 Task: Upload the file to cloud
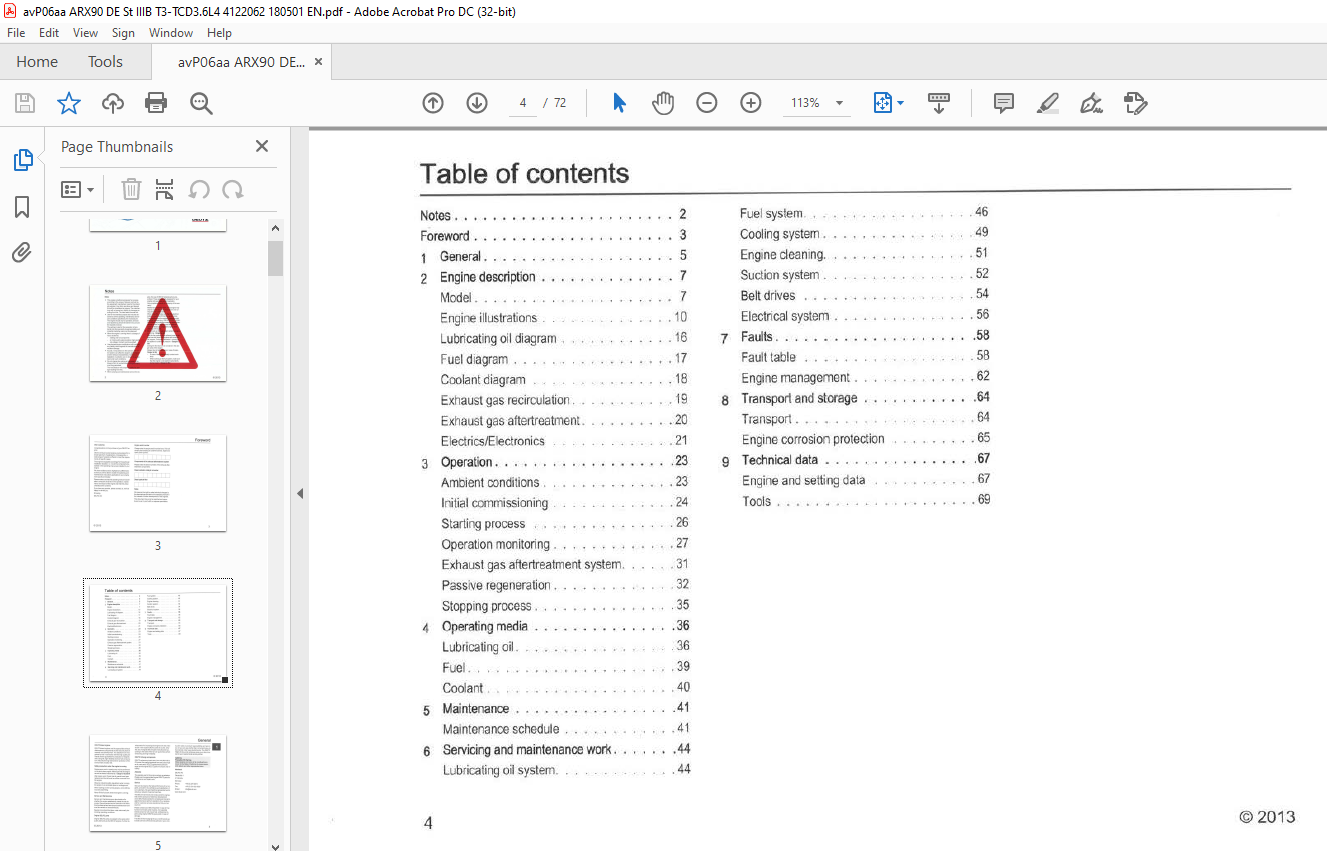[113, 103]
